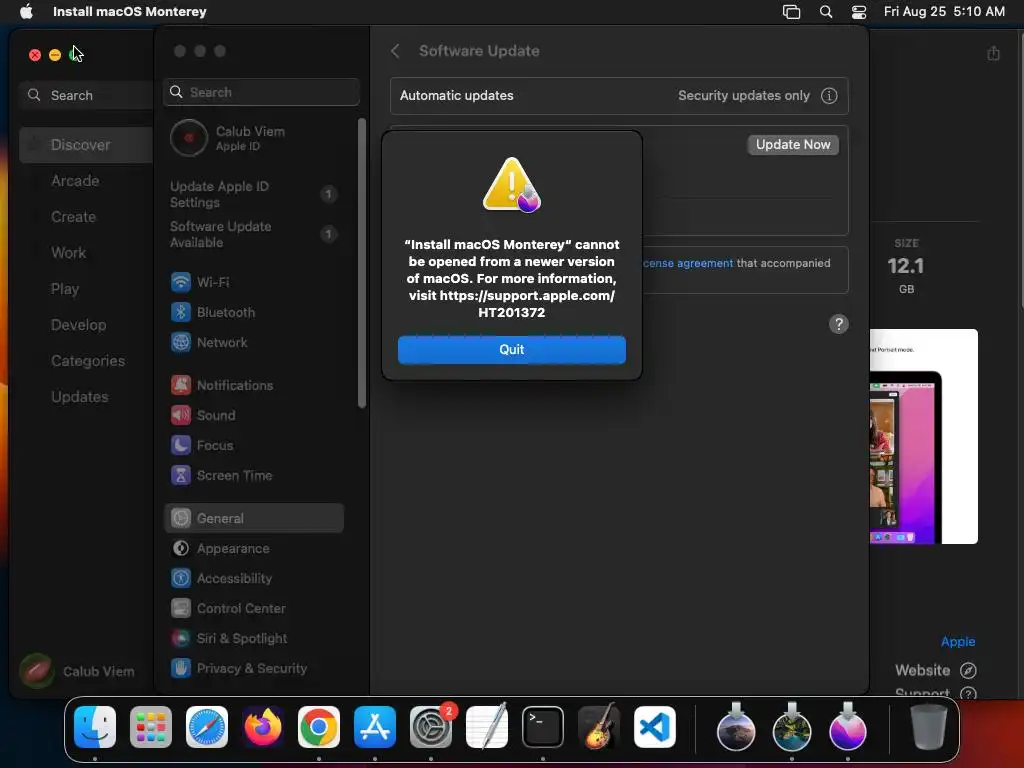The width and height of the screenshot is (1024, 768).
Task: Open the Website link in App Store
Action: 936,670
